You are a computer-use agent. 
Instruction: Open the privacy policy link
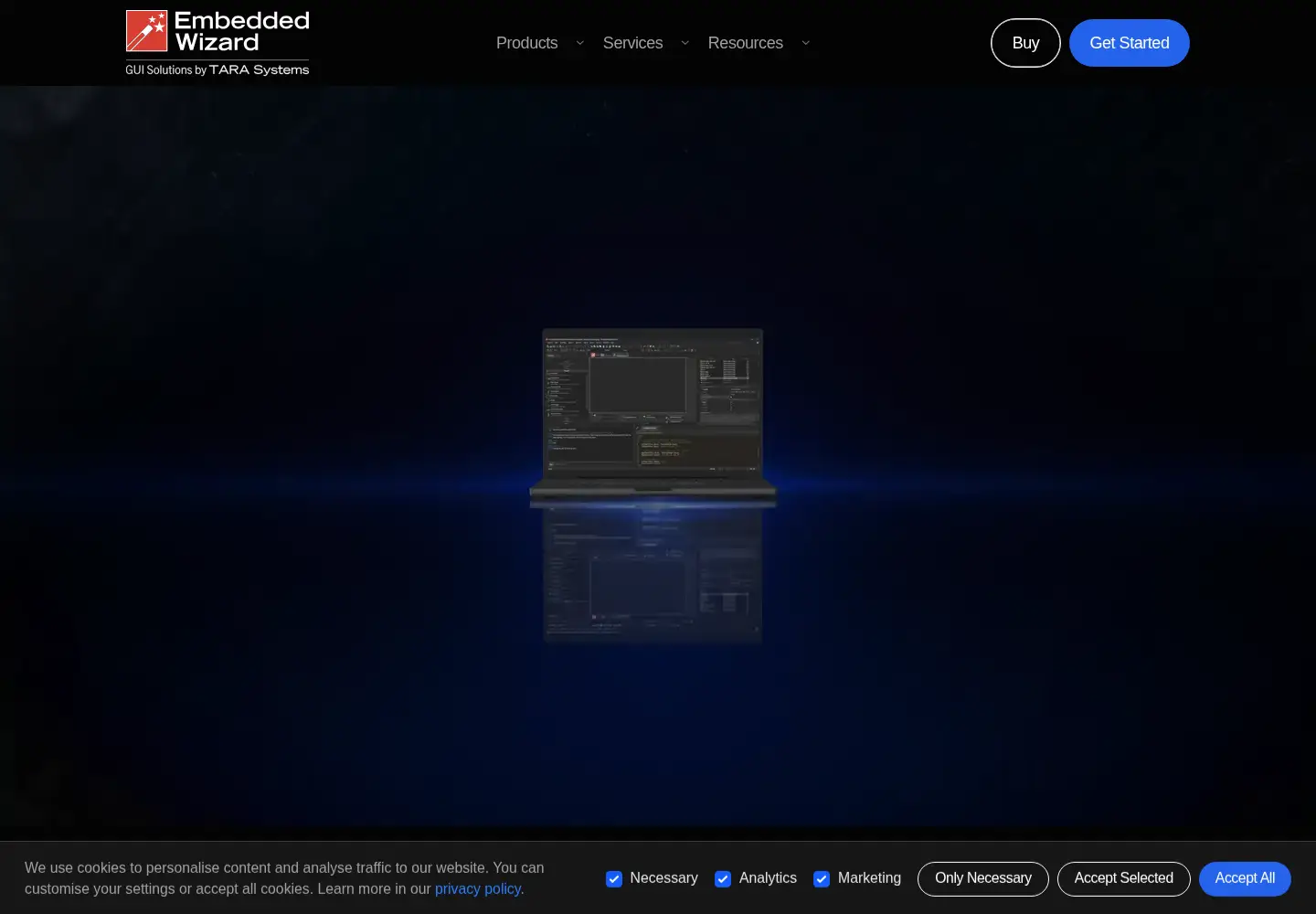[x=478, y=888]
